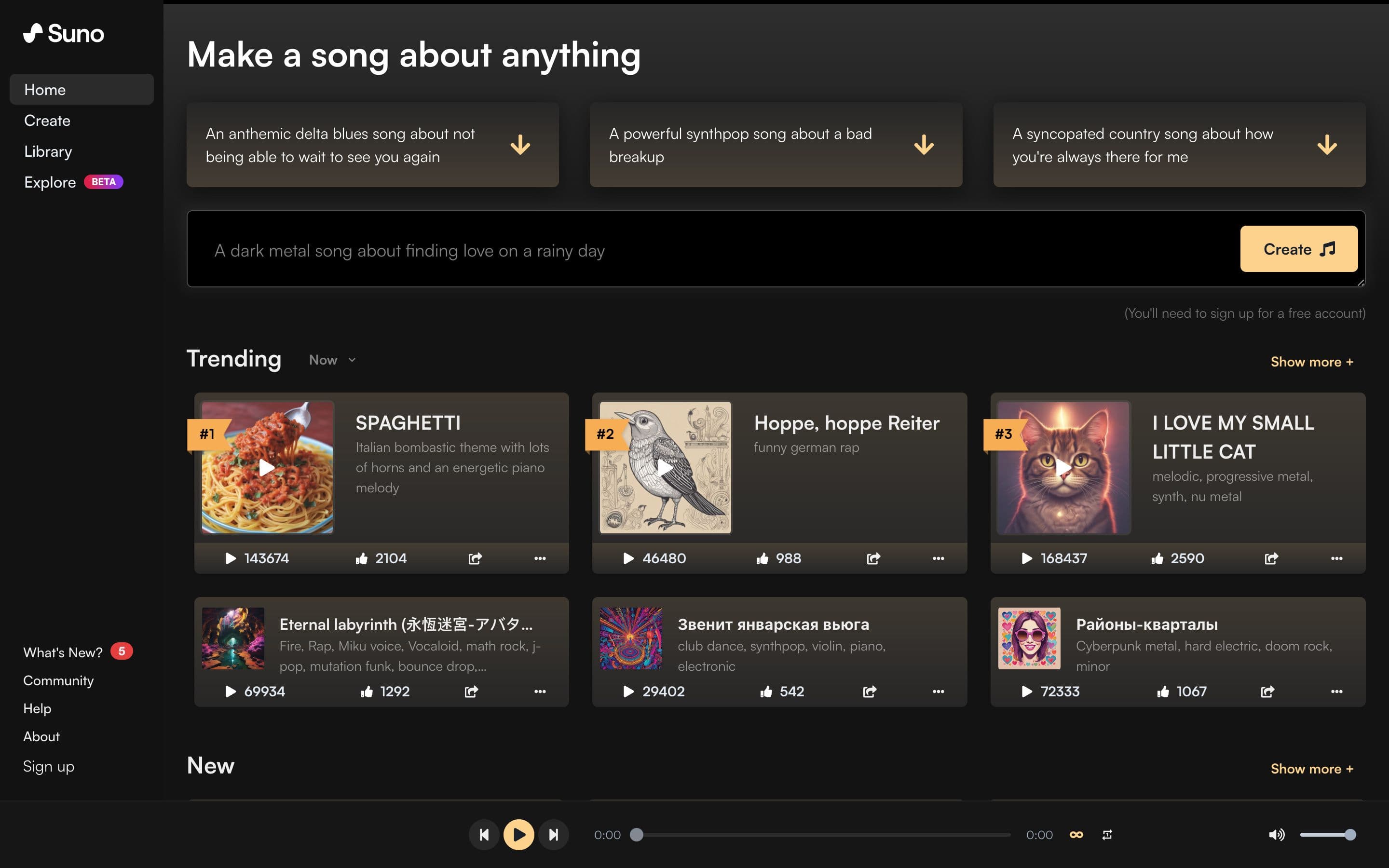
Task: Click the play button in the bottom player
Action: (518, 834)
